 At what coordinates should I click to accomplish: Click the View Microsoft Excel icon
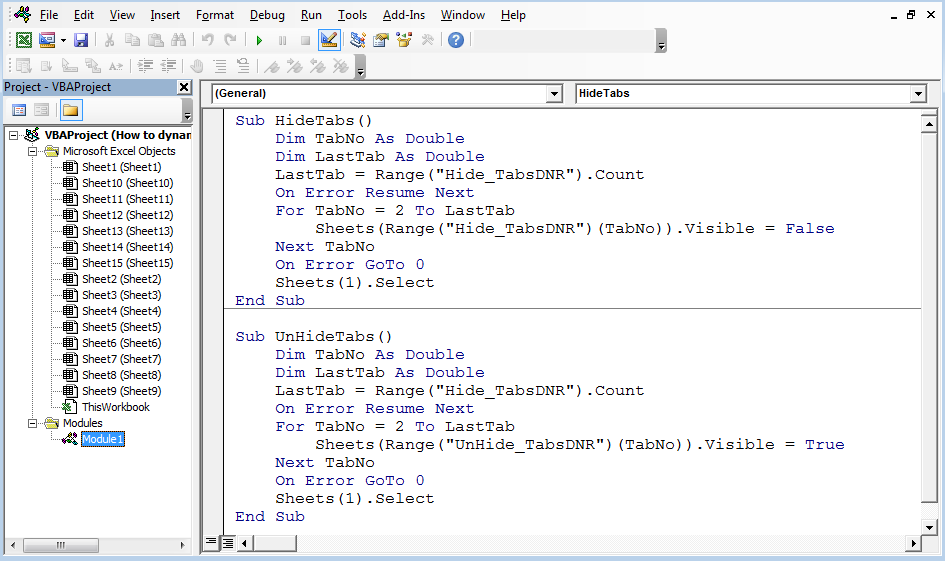(x=24, y=40)
